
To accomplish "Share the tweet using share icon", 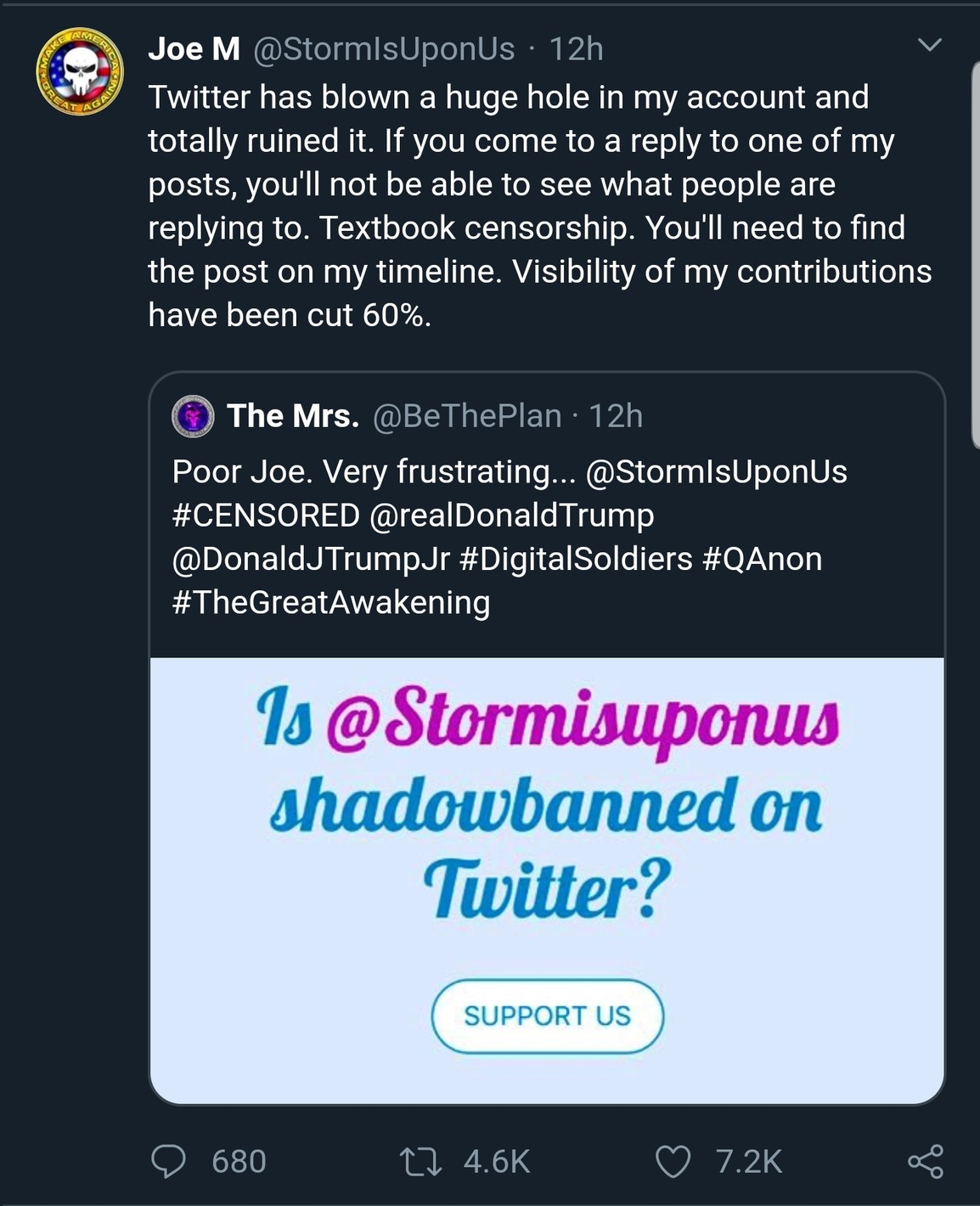I will pos(925,1161).
